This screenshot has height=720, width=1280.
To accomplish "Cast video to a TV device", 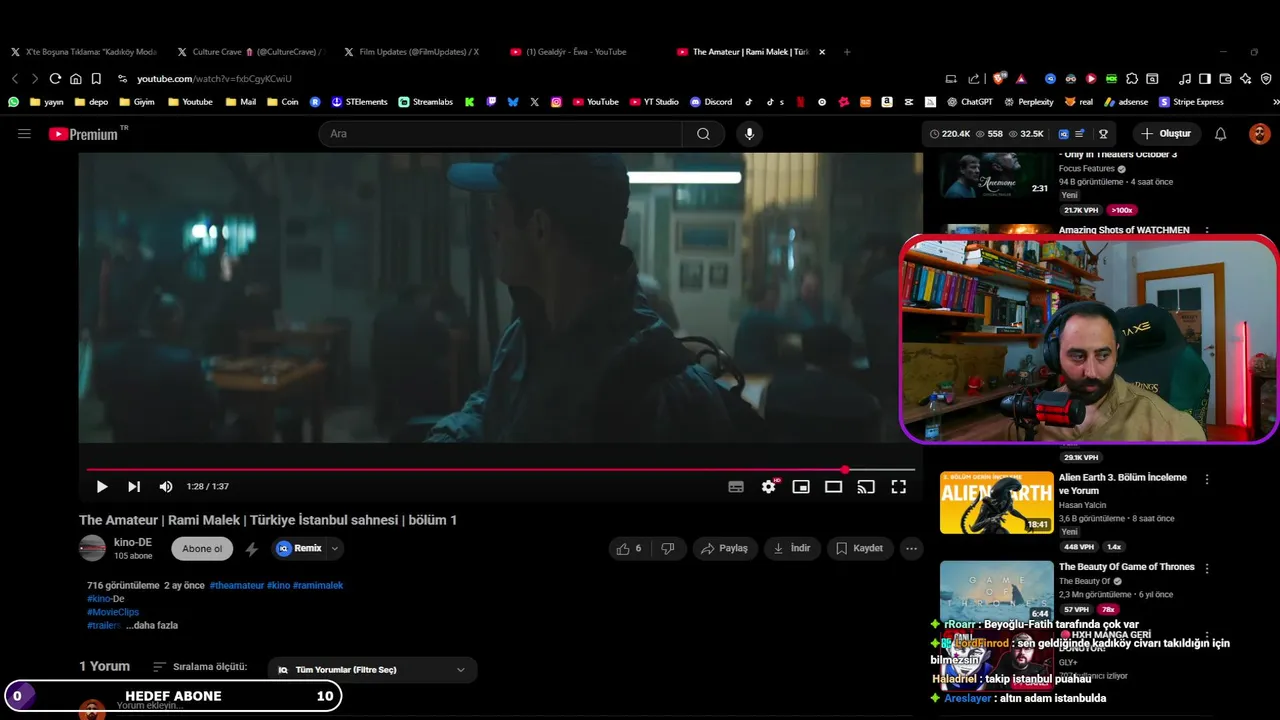I will [x=866, y=487].
